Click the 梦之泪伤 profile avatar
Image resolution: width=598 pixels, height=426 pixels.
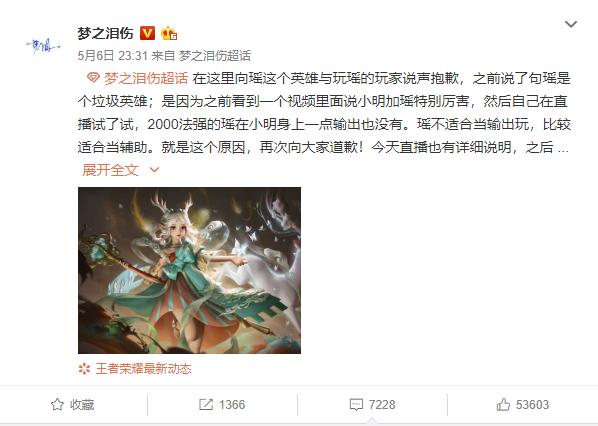coord(43,46)
